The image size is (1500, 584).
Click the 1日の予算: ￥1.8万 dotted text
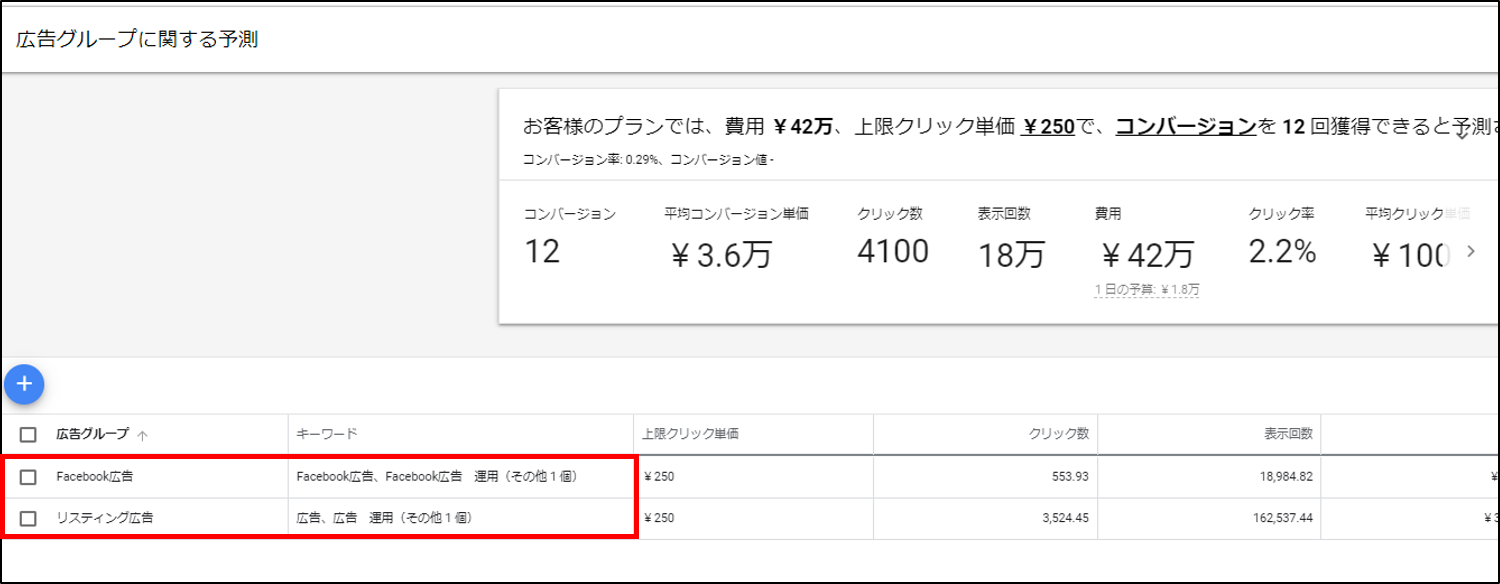(1147, 290)
